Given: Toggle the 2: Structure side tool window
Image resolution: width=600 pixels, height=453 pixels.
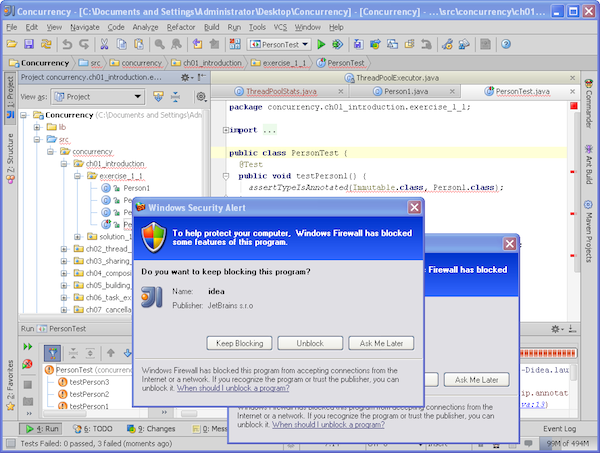Looking at the screenshot, I should click(10, 158).
